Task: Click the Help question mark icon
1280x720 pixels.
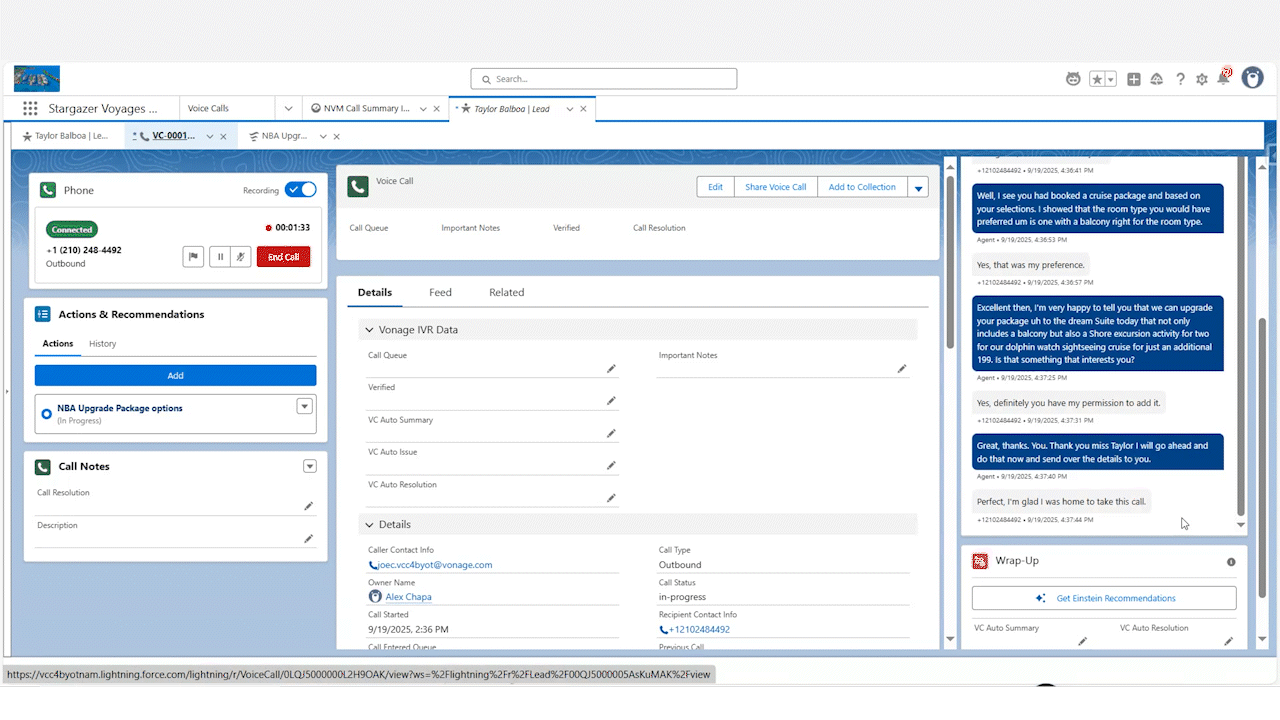Action: pyautogui.click(x=1180, y=78)
